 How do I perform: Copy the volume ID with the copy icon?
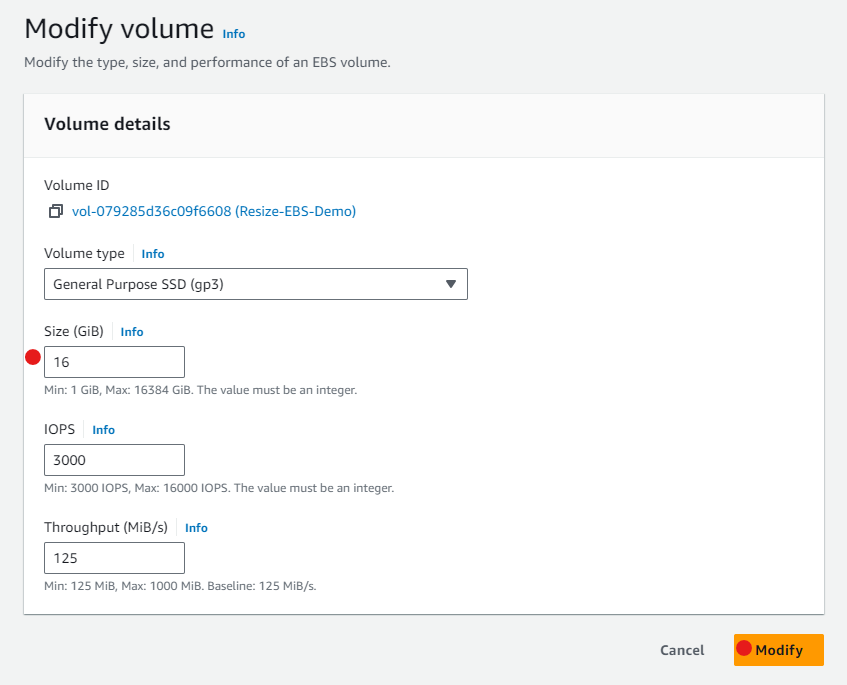coord(56,211)
